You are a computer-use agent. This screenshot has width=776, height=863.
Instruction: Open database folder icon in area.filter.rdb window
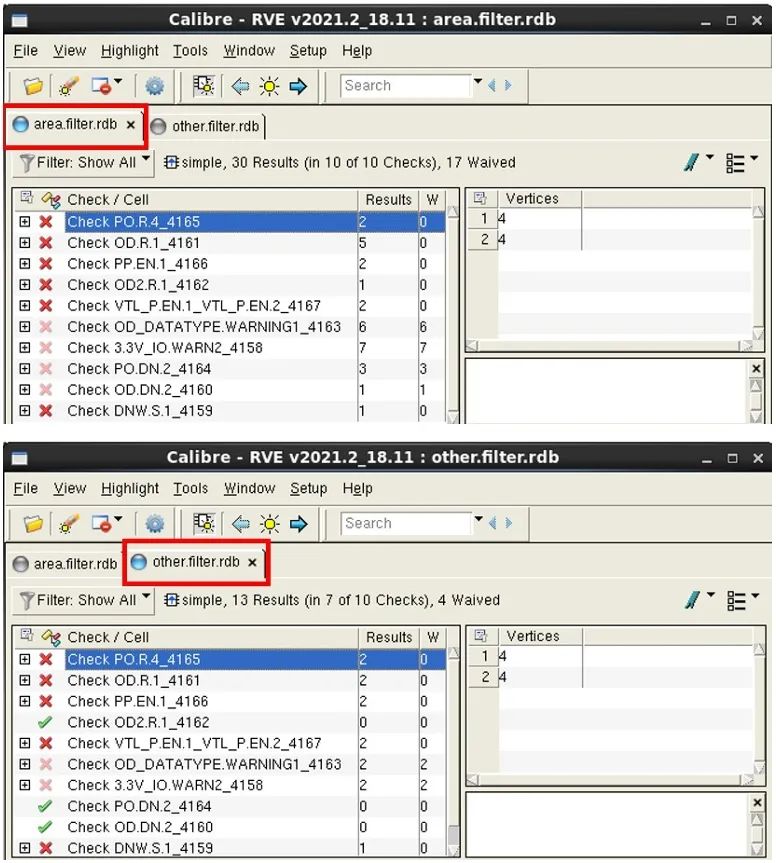(33, 86)
